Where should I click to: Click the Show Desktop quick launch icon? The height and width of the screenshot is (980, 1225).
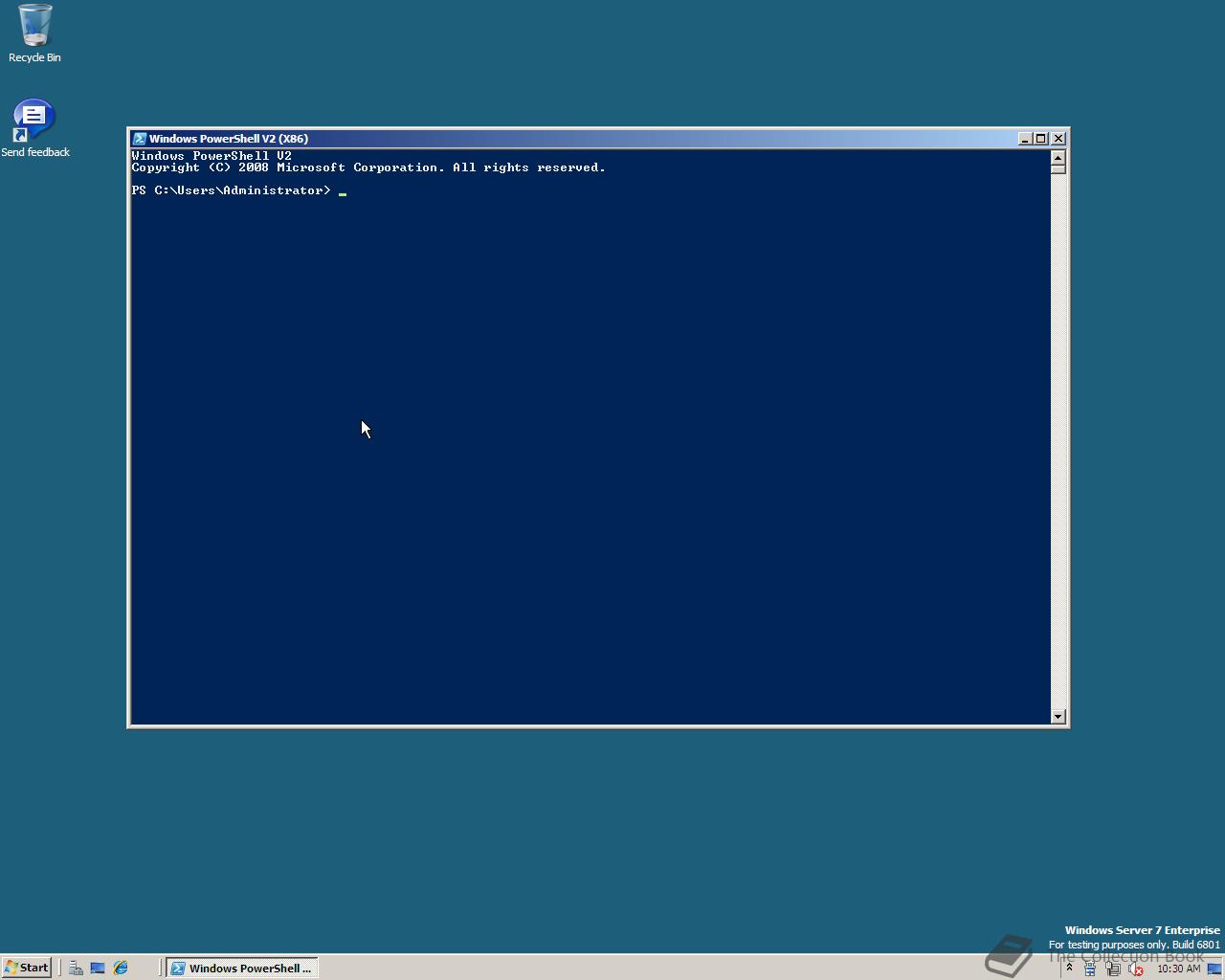[x=98, y=969]
